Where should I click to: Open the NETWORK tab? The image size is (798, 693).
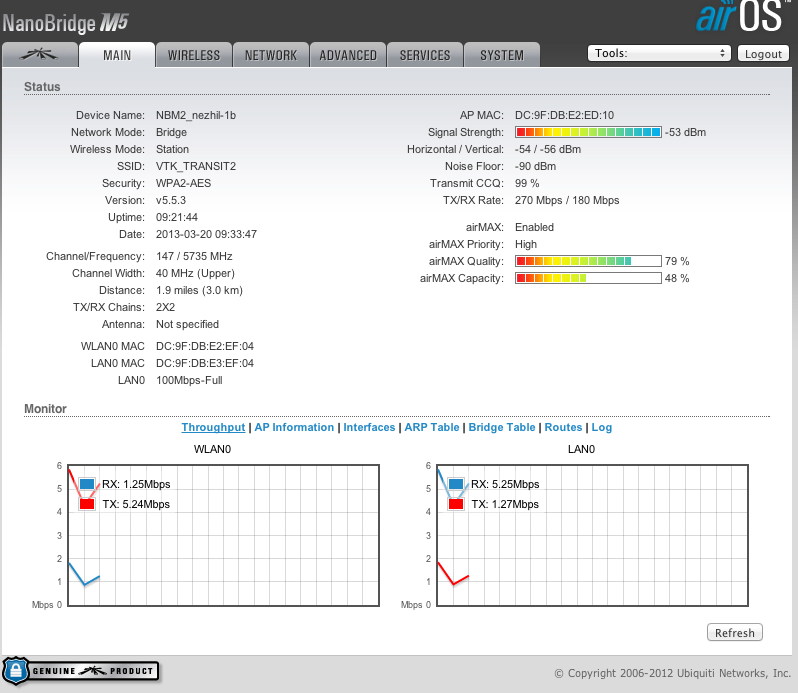[271, 55]
